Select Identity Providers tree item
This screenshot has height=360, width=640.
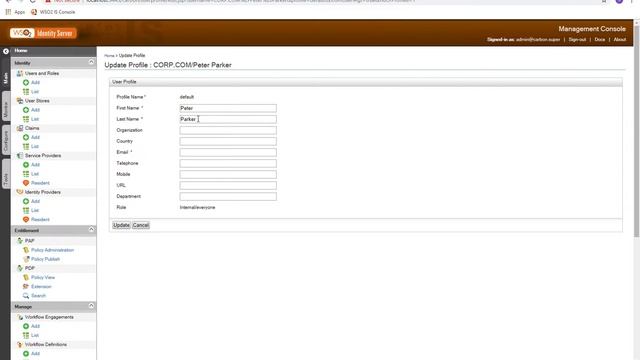click(42, 192)
